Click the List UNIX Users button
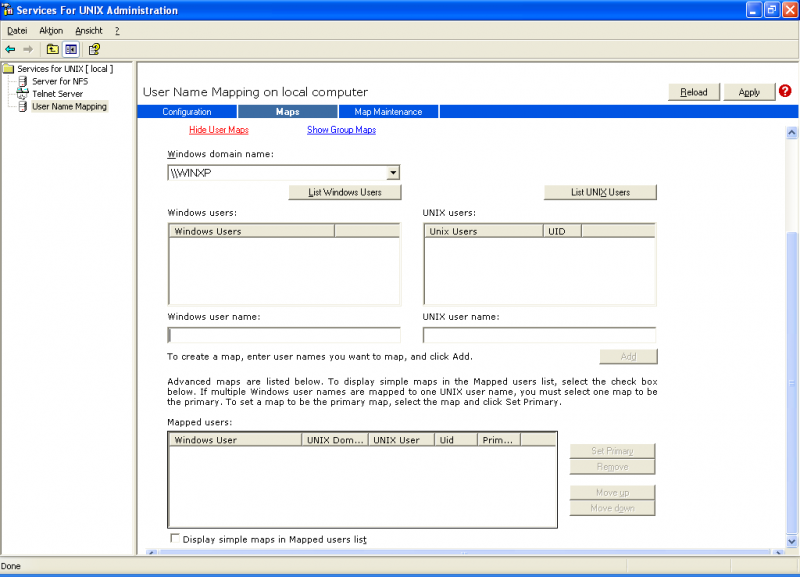This screenshot has height=577, width=800. [600, 192]
